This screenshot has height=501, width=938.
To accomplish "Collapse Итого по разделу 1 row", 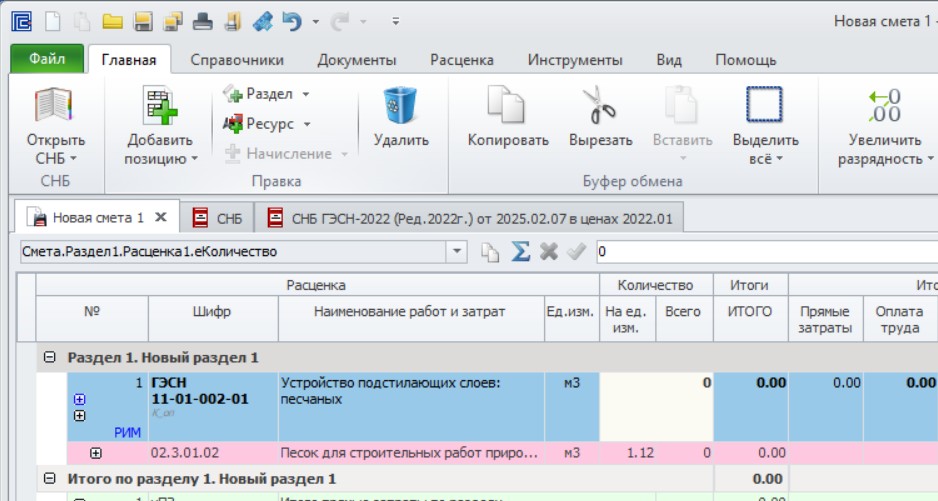I will (x=50, y=478).
